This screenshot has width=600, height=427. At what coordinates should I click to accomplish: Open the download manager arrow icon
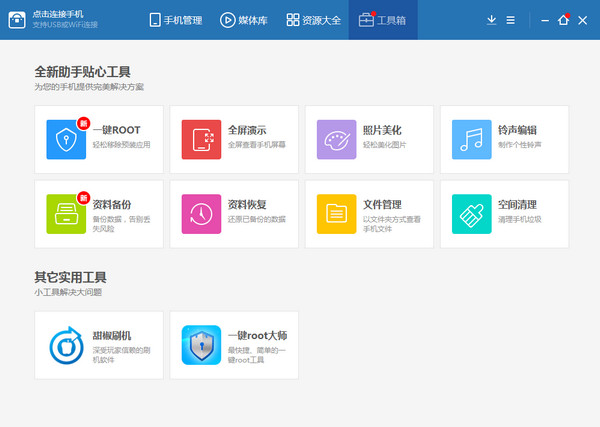(x=491, y=20)
